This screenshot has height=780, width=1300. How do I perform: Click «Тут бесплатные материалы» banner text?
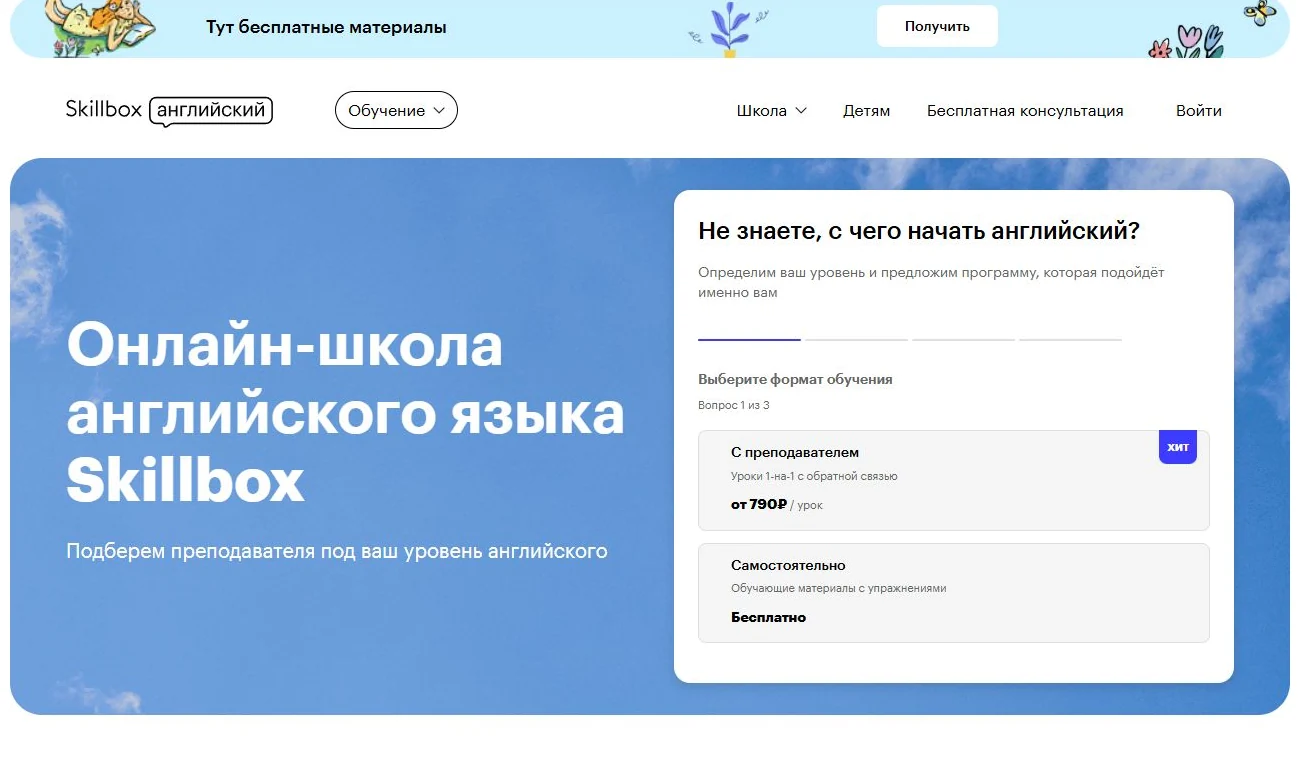click(326, 27)
